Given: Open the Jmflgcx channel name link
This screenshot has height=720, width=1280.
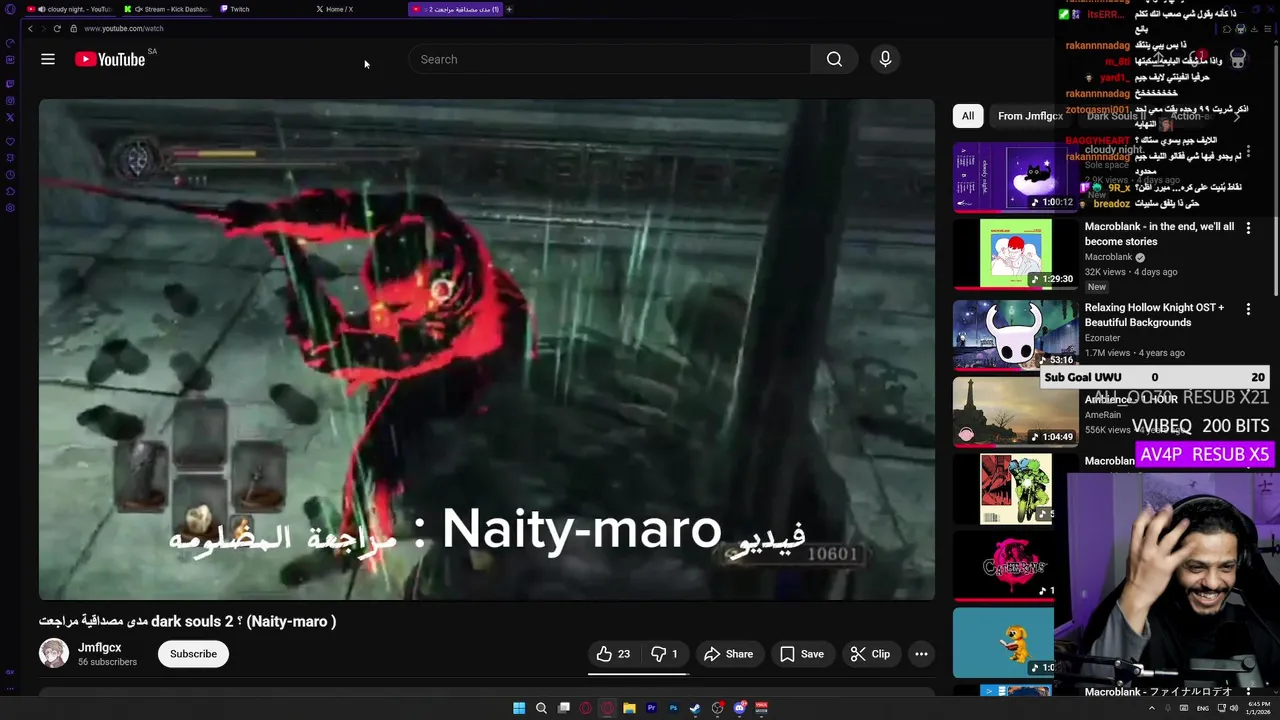Looking at the screenshot, I should [x=100, y=647].
